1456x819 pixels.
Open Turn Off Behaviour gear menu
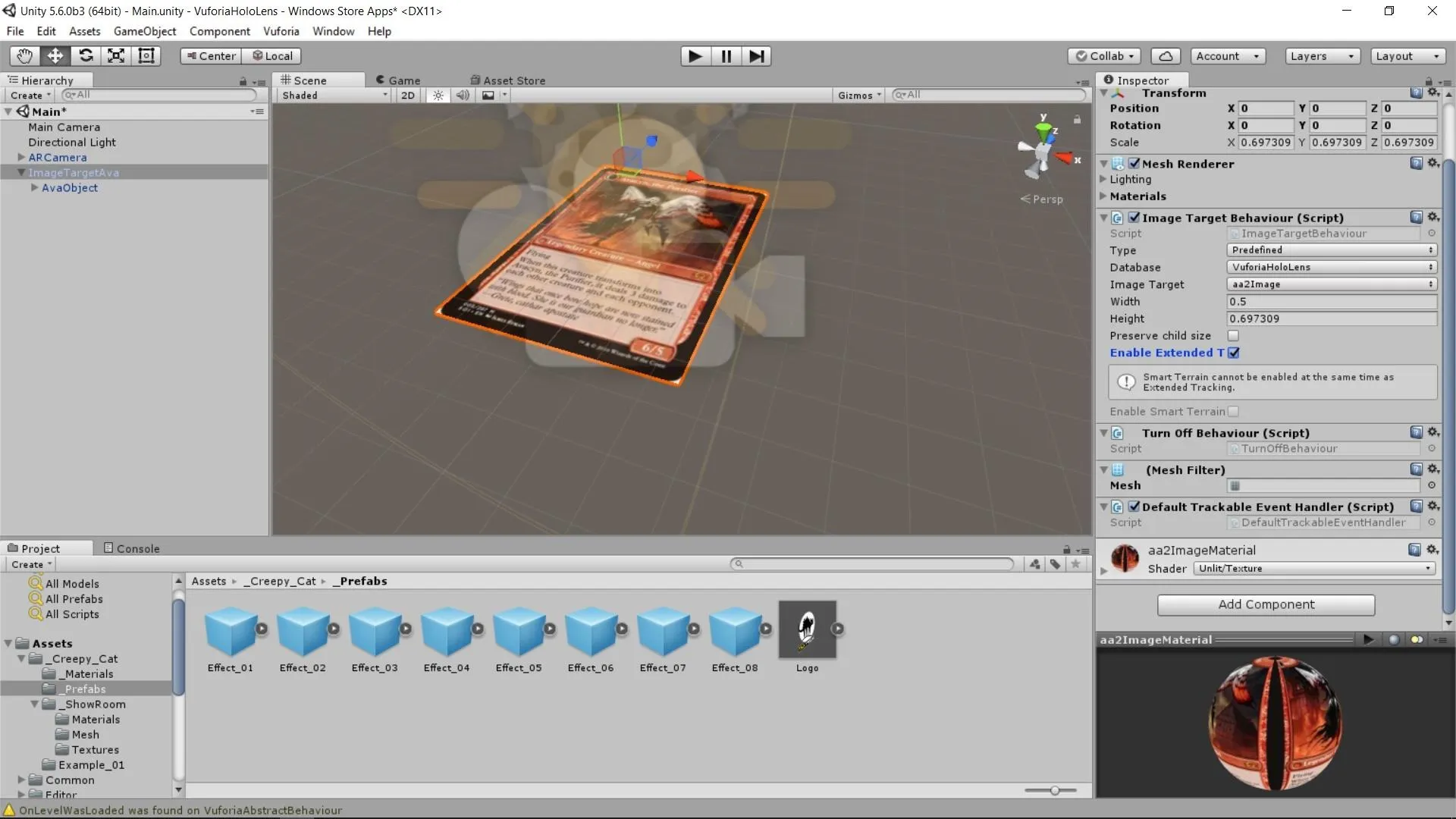coord(1433,432)
